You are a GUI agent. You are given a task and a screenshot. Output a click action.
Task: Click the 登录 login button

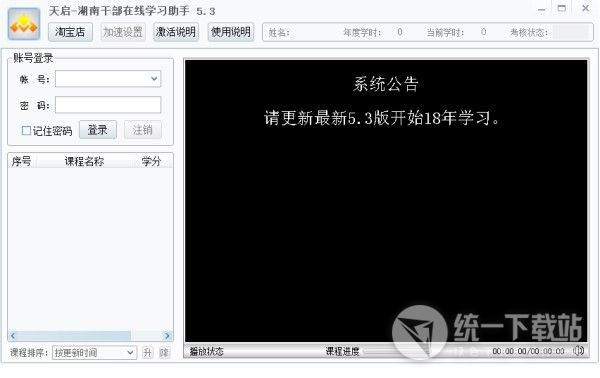[98, 130]
